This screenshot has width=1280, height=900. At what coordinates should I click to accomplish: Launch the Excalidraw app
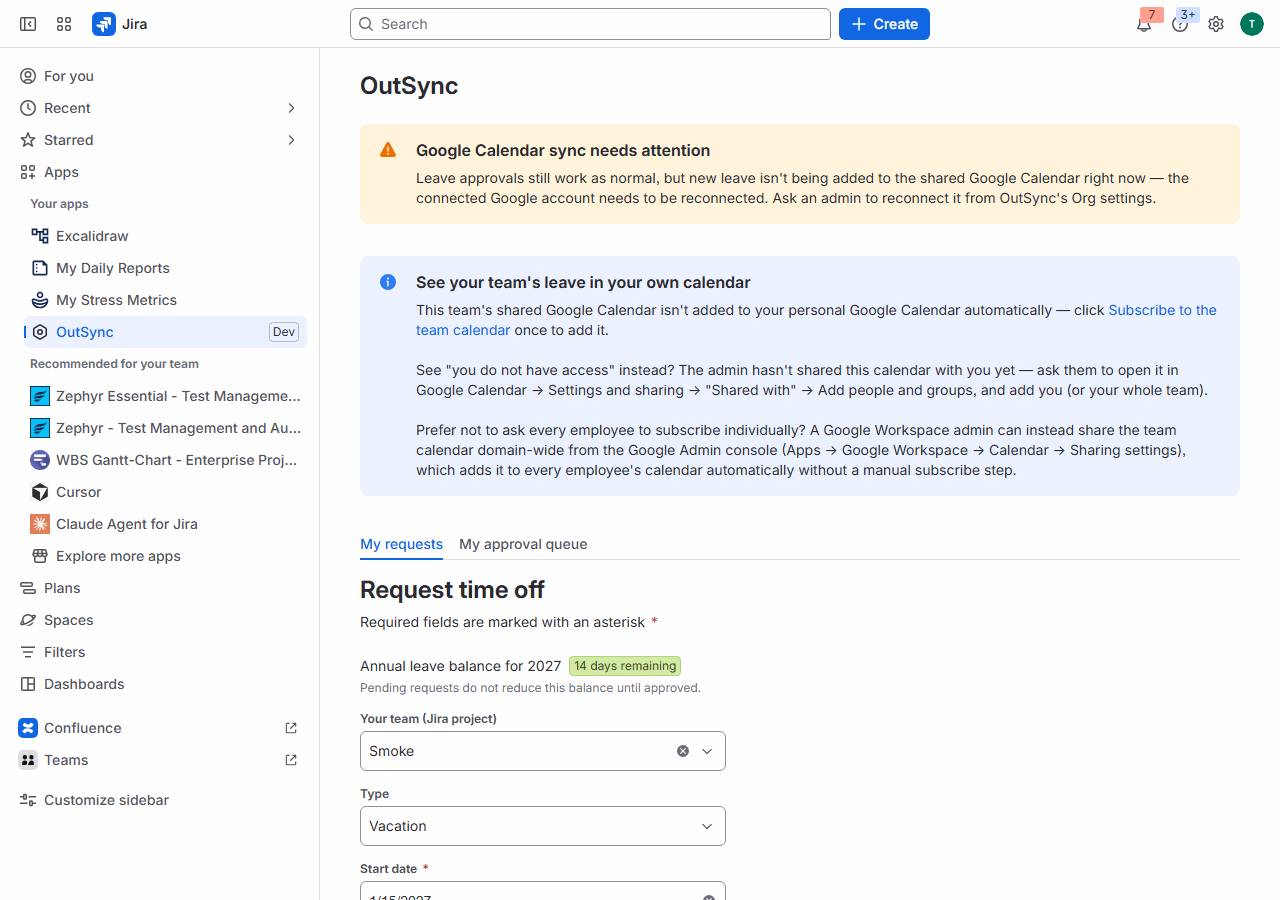[x=165, y=236]
